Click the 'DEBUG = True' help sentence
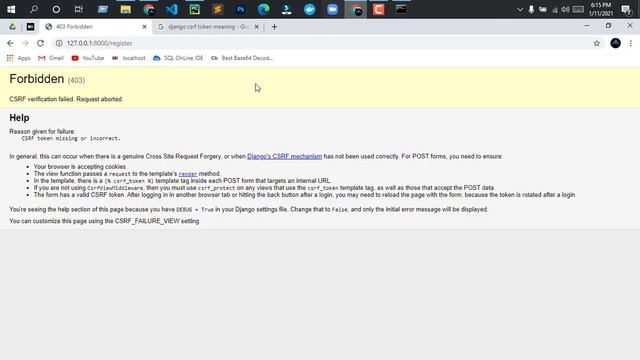This screenshot has height=360, width=640. [249, 209]
